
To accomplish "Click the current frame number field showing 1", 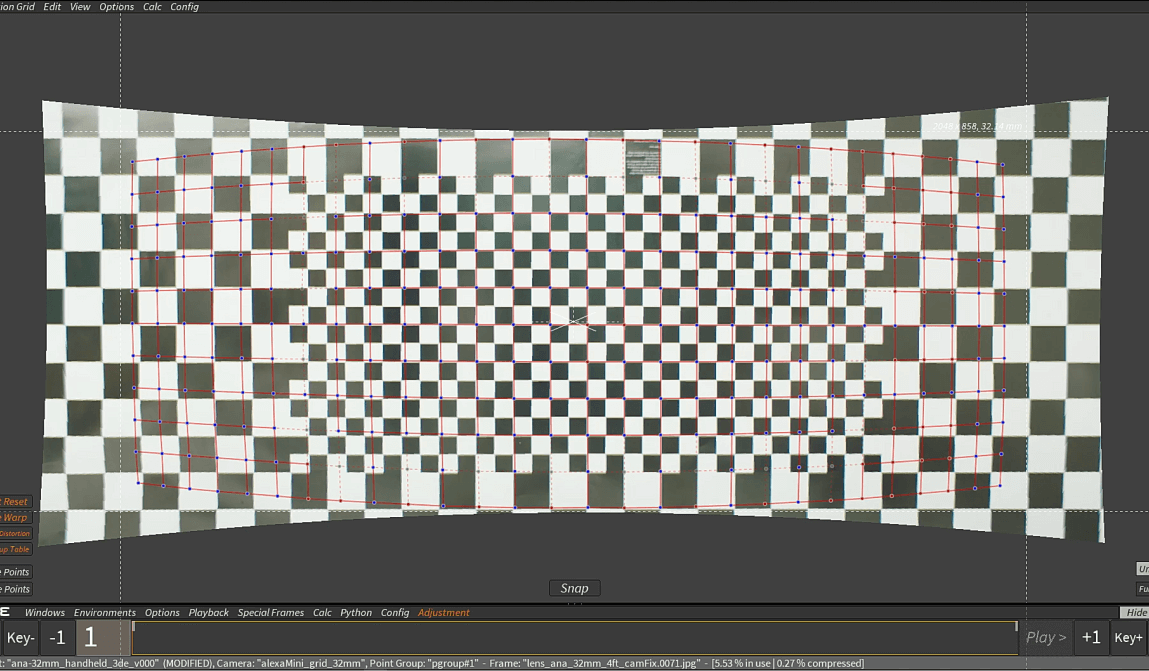I will coord(103,638).
